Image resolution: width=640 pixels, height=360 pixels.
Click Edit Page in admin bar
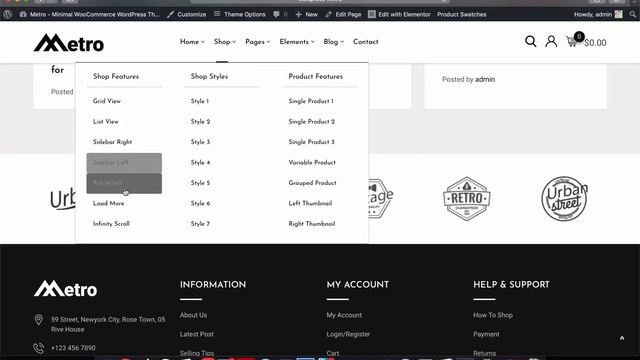click(343, 14)
